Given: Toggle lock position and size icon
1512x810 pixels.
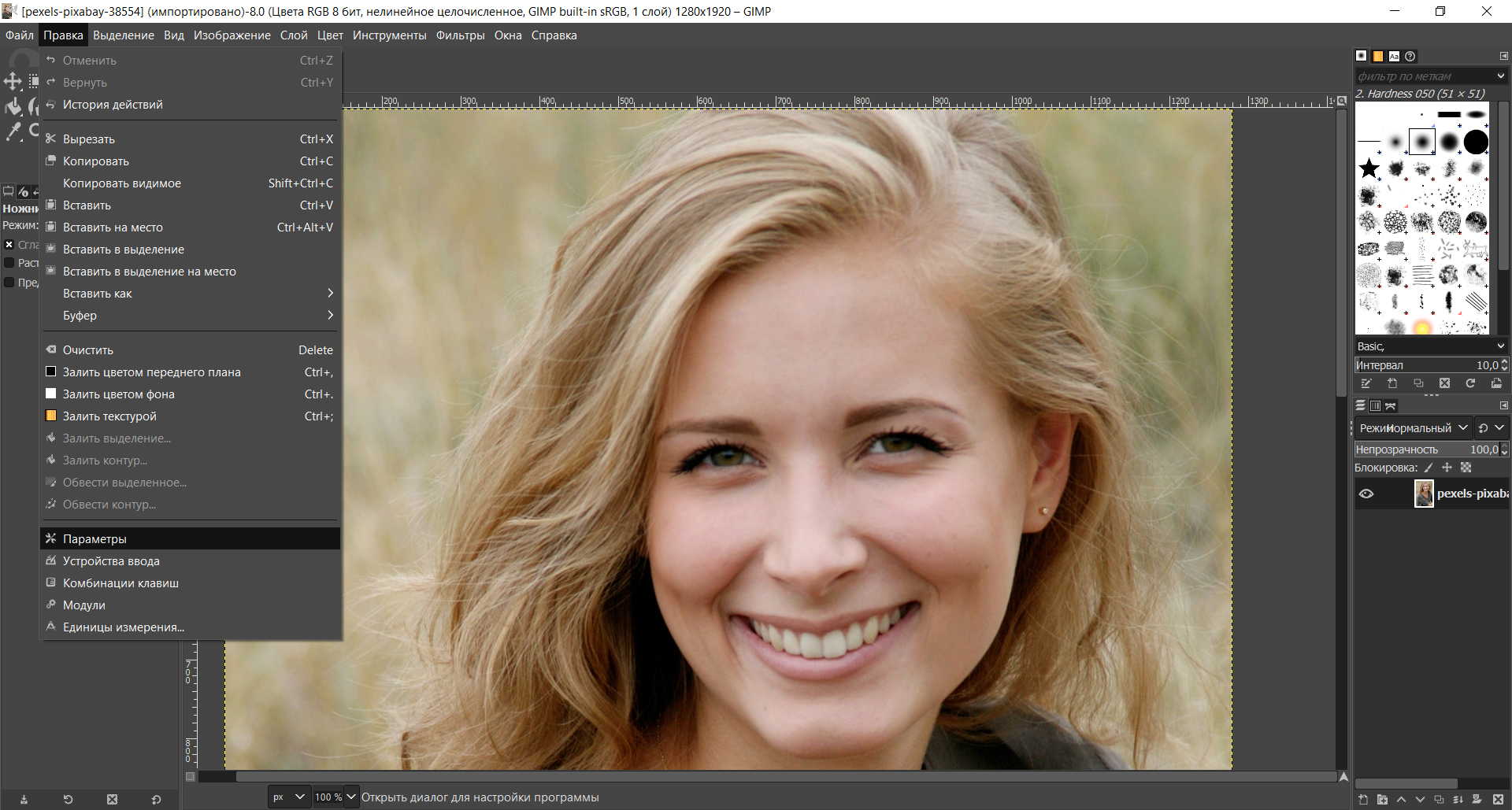Looking at the screenshot, I should coord(1447,468).
